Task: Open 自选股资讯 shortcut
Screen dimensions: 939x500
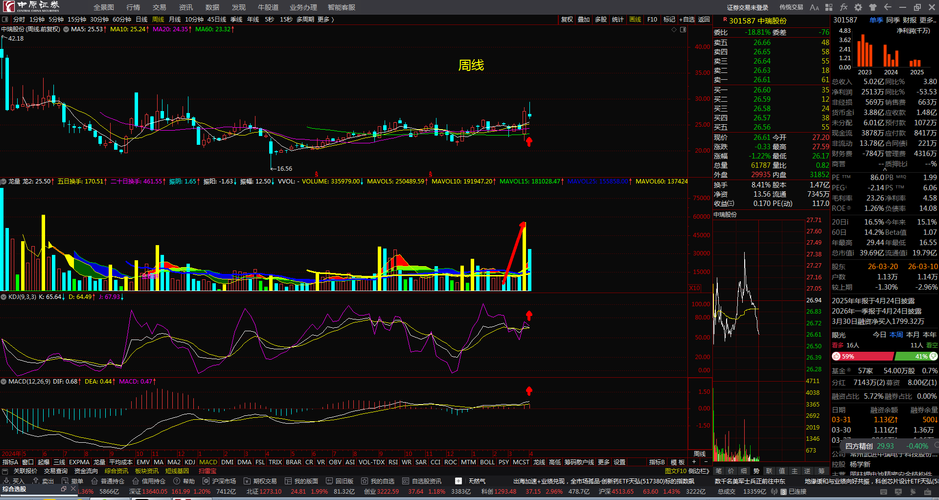Action: pyautogui.click(x=422, y=481)
